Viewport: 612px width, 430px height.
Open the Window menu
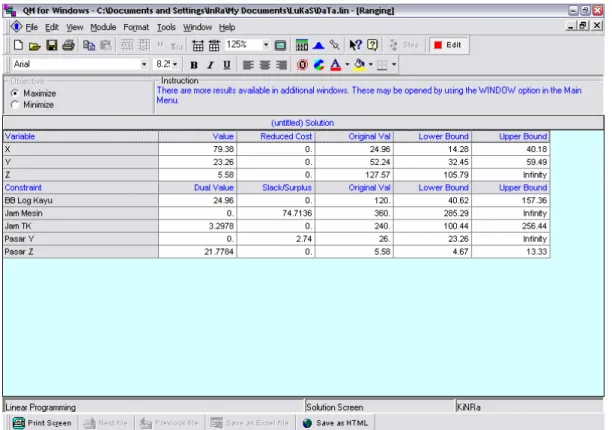coord(197,27)
